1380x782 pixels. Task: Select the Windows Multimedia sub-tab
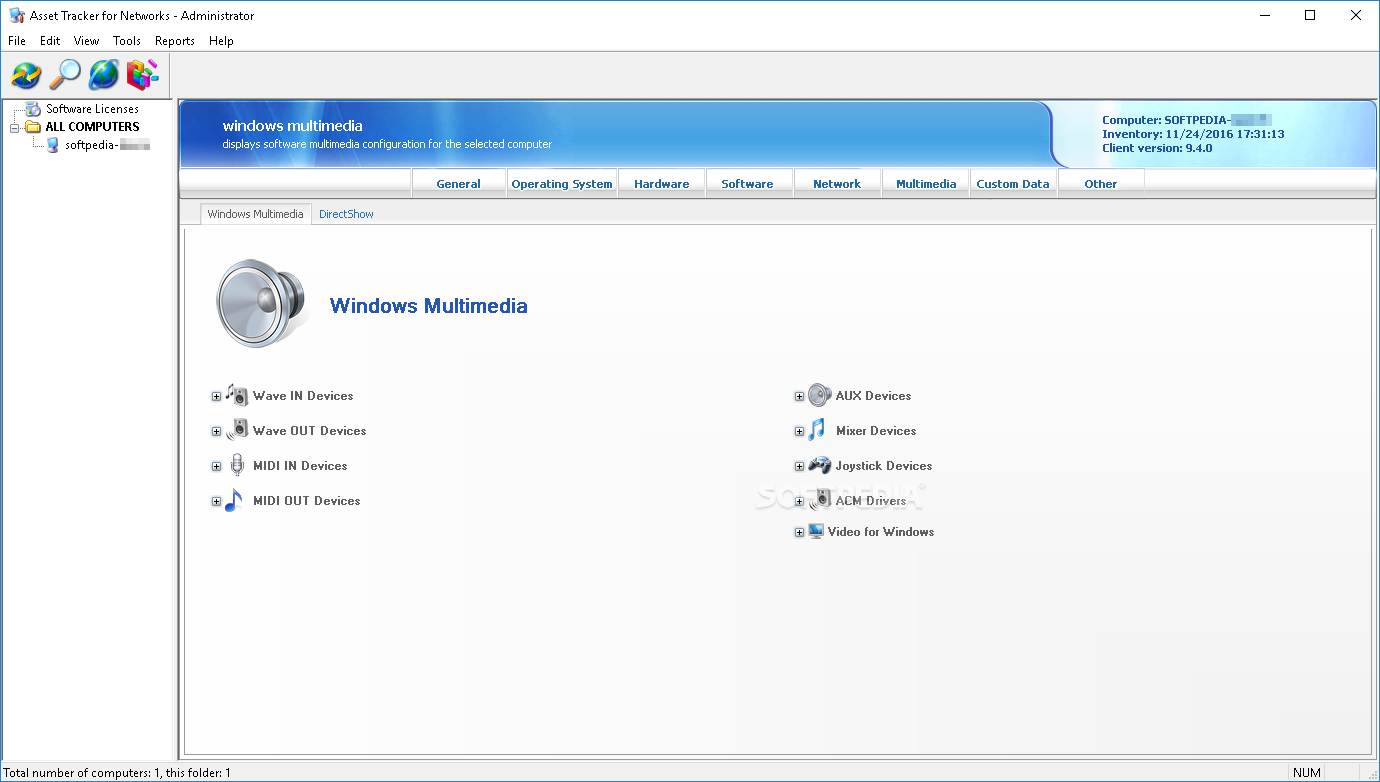255,214
